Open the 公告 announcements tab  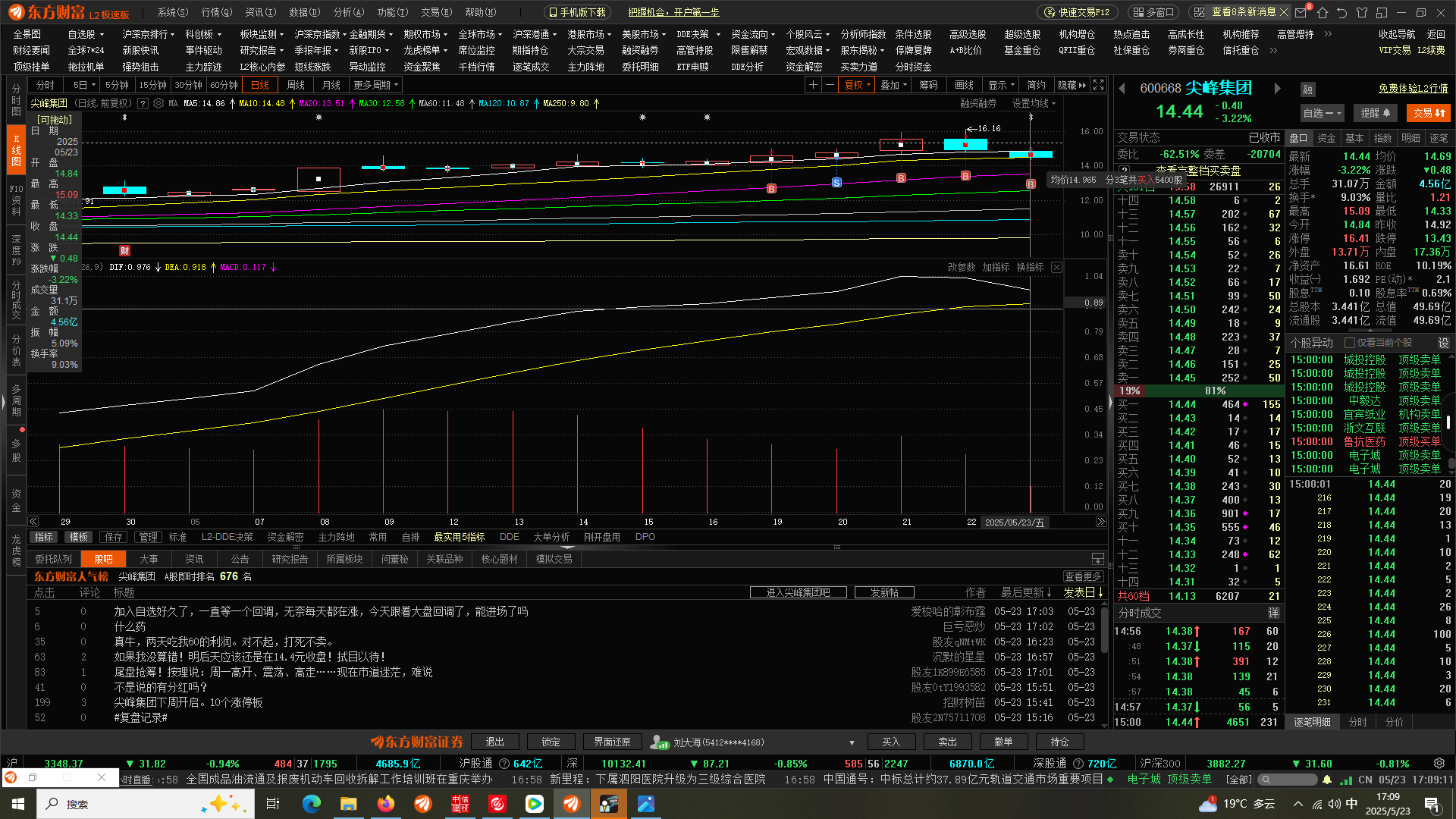click(x=240, y=559)
